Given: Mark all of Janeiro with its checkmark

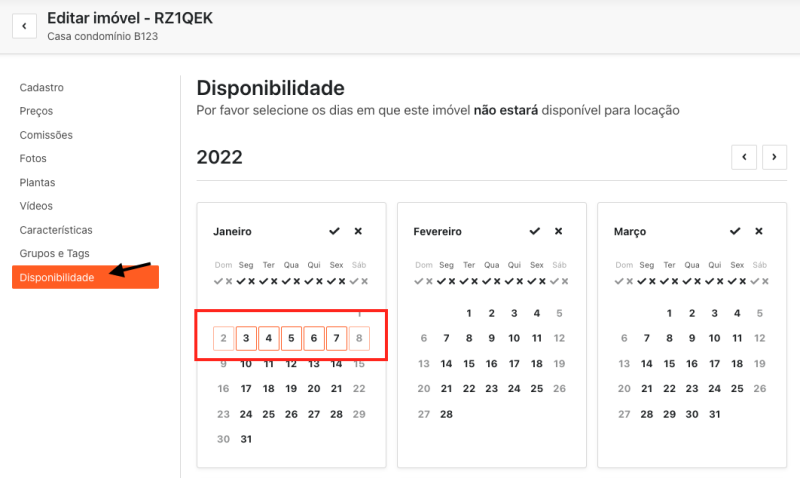Looking at the screenshot, I should coord(335,231).
